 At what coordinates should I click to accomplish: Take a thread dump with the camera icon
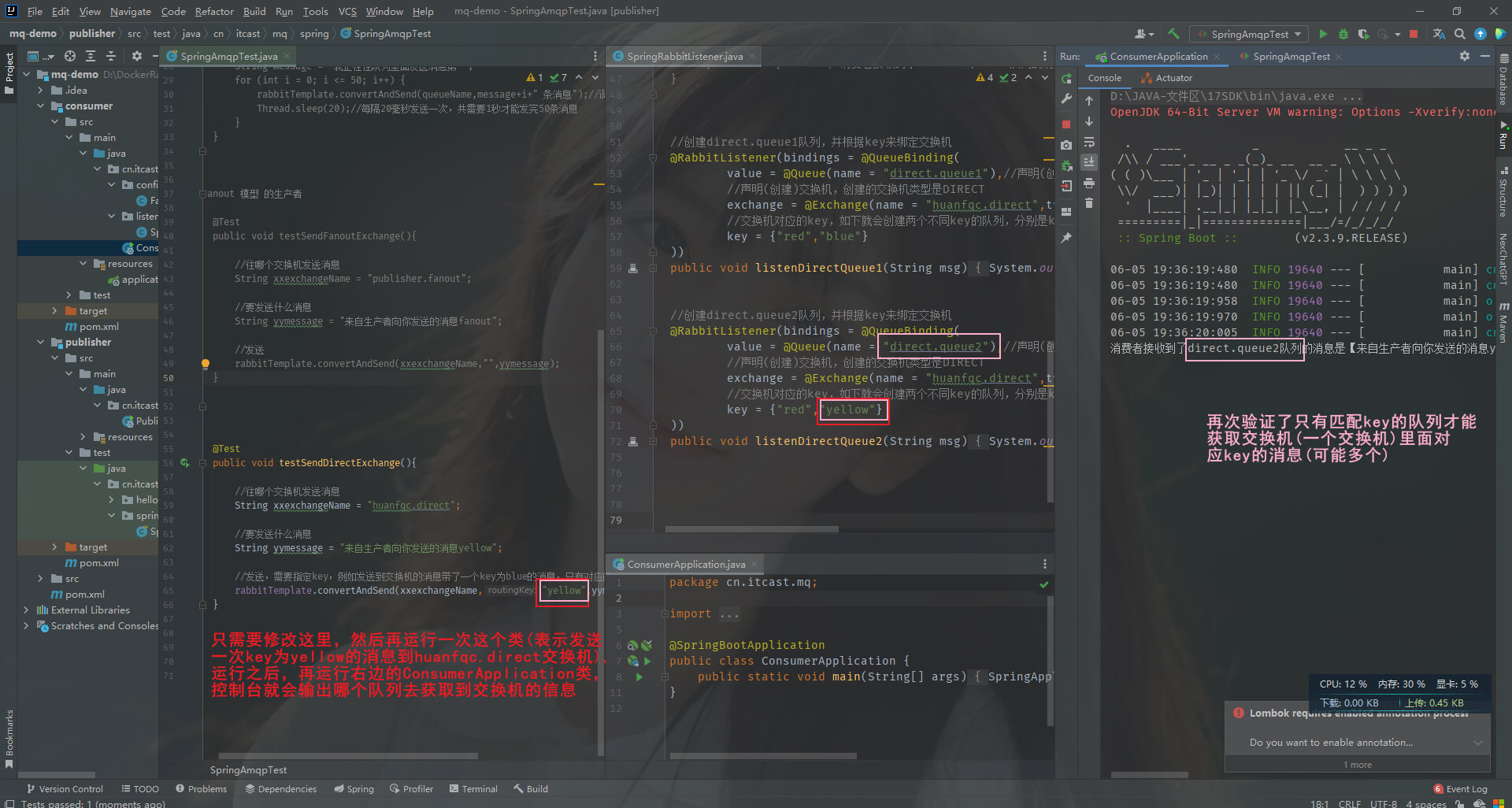pyautogui.click(x=1066, y=145)
